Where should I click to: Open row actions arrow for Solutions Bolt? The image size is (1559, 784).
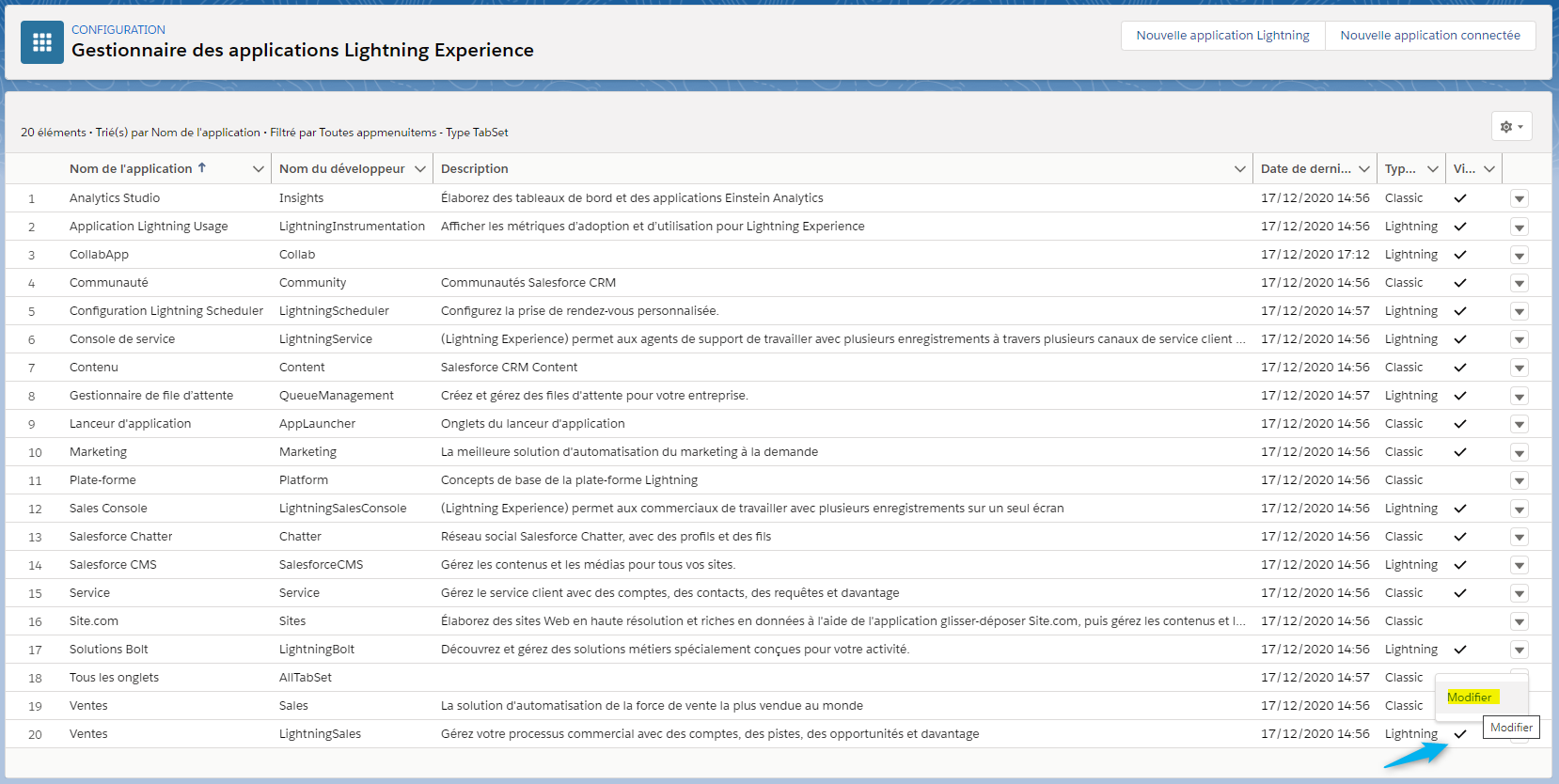[x=1519, y=650]
